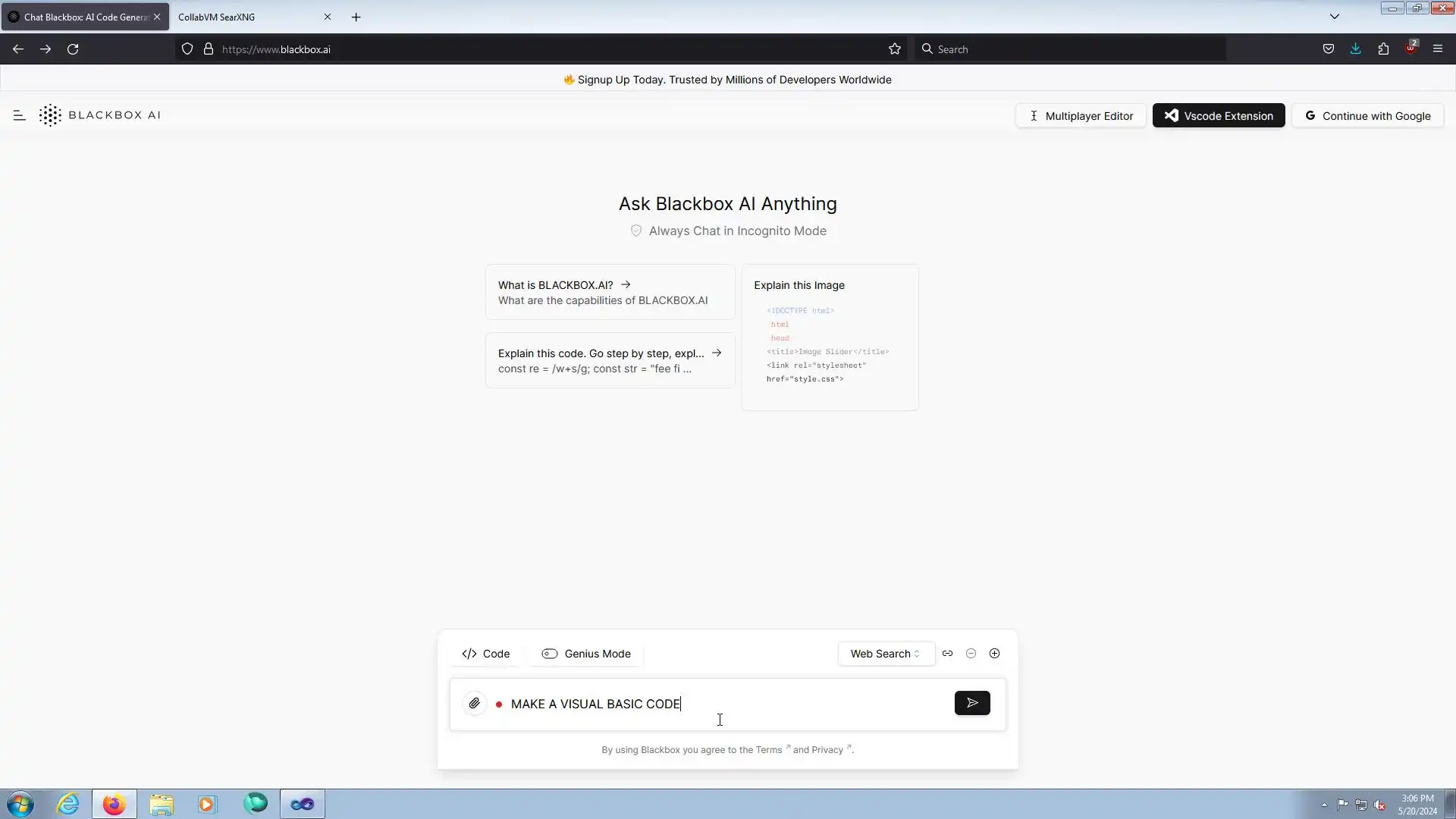Open the list all tabs chevron

click(x=1334, y=17)
